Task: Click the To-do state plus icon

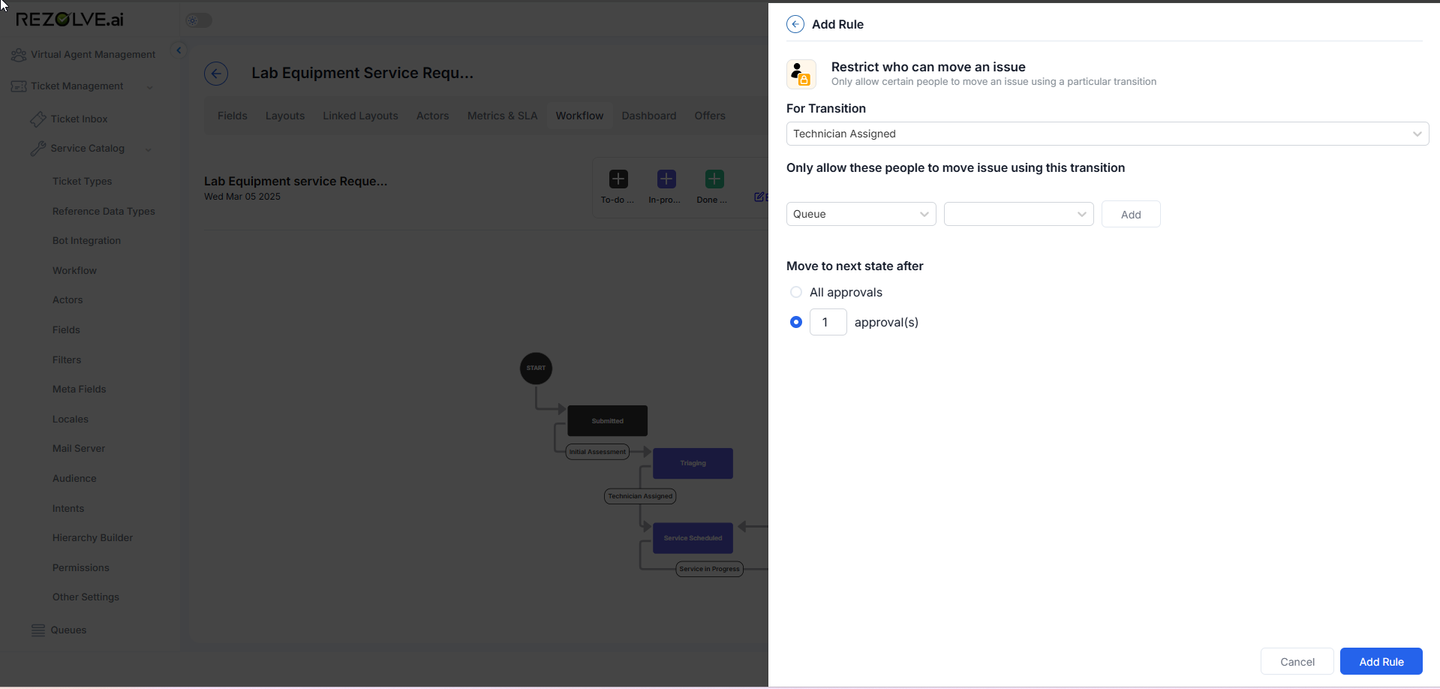Action: coord(618,179)
